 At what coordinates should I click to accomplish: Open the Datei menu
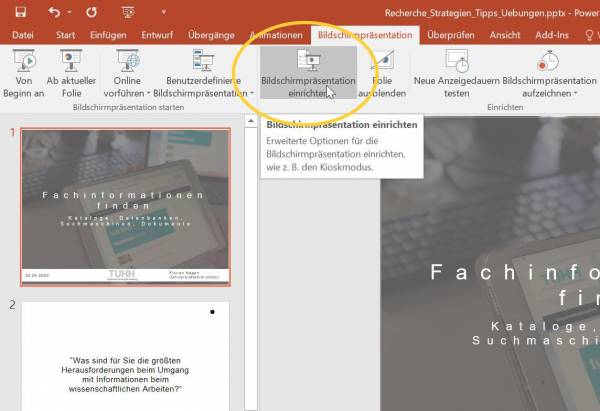click(23, 35)
